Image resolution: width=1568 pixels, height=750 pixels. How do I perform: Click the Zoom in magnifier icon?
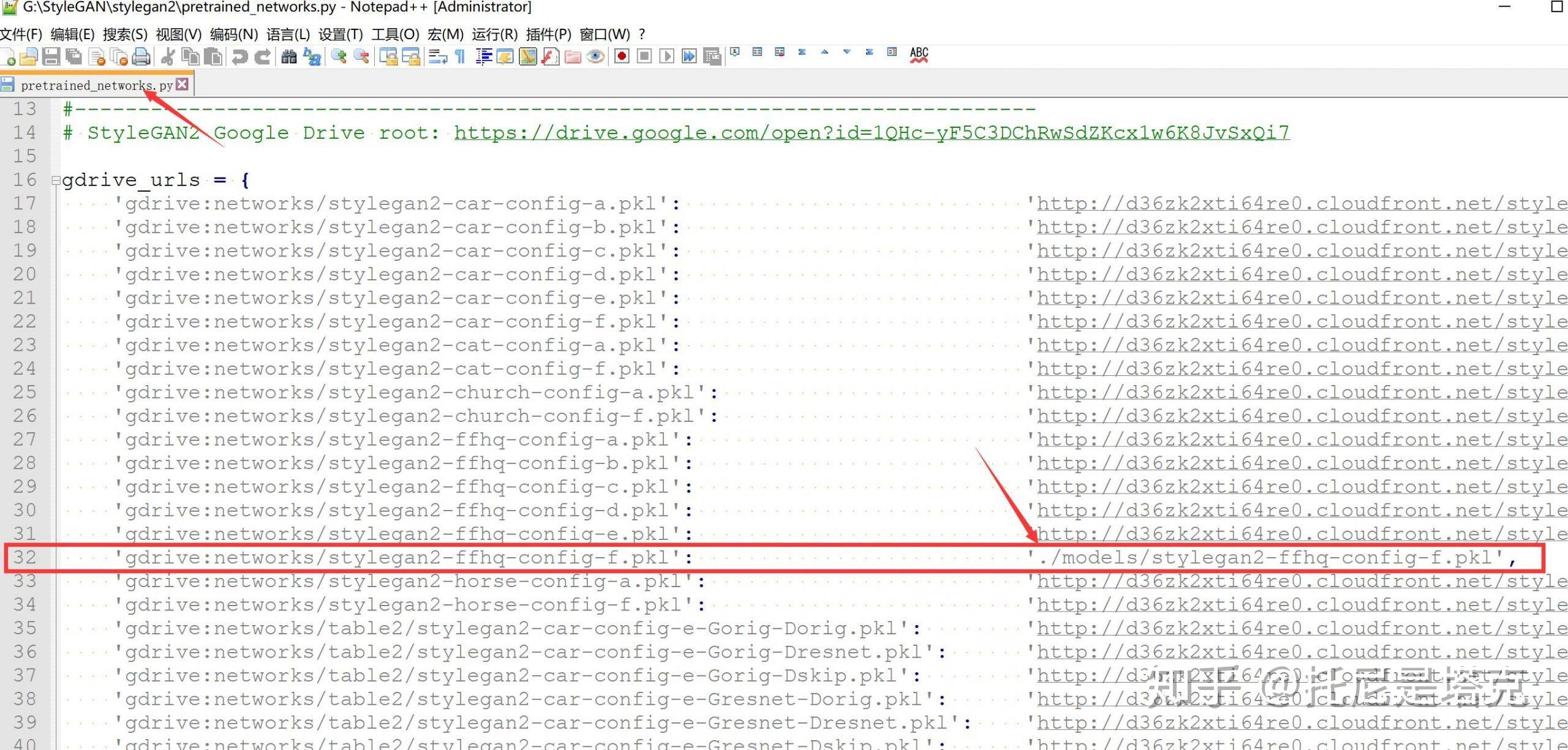[338, 57]
